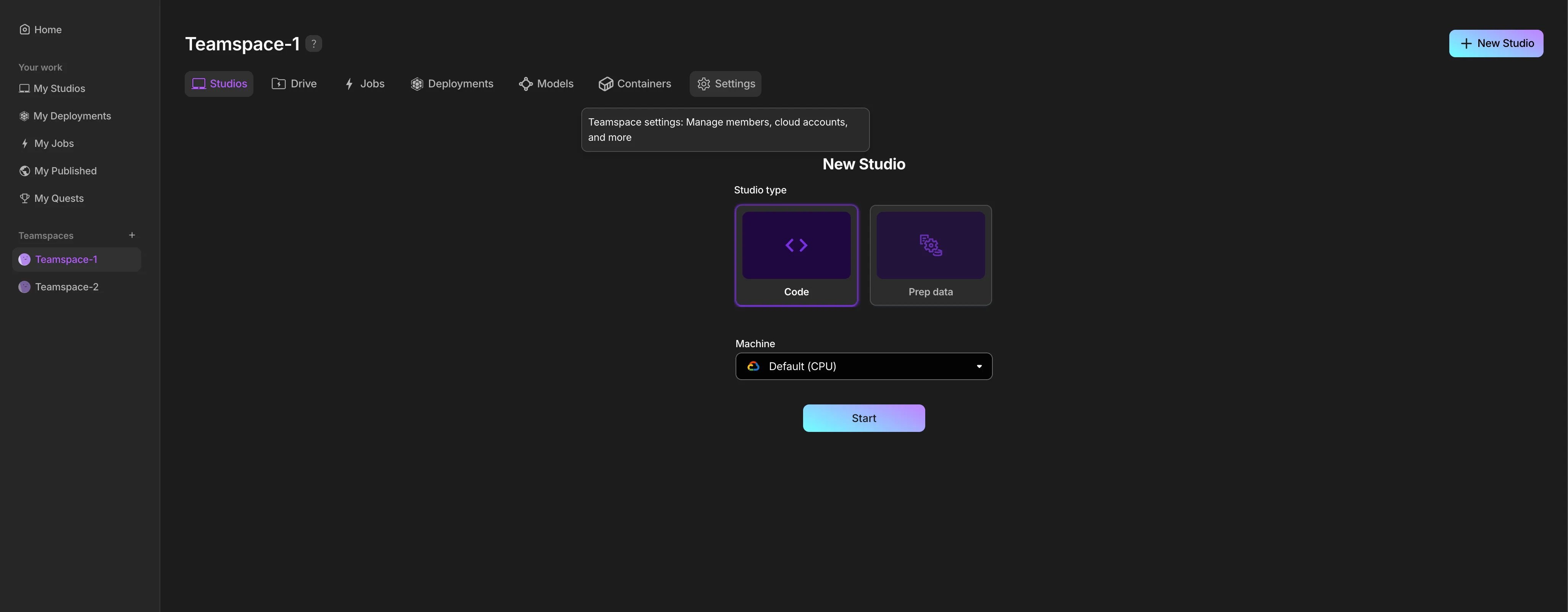Viewport: 1568px width, 612px height.
Task: Open the Containers tab
Action: coord(635,84)
